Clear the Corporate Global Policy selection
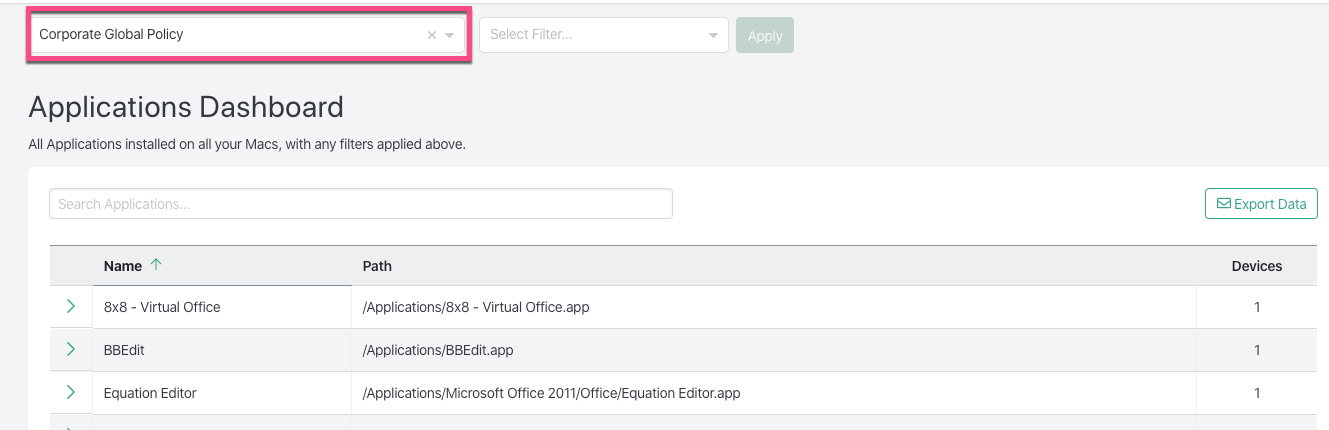 point(432,35)
